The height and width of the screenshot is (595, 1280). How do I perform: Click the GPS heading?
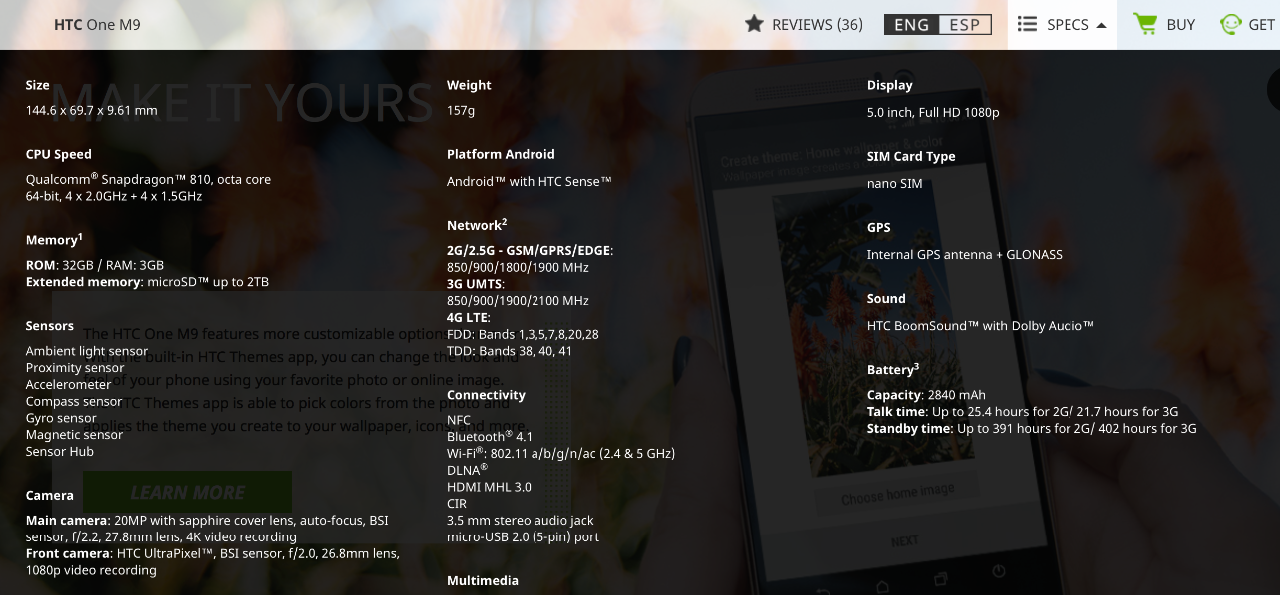[879, 227]
